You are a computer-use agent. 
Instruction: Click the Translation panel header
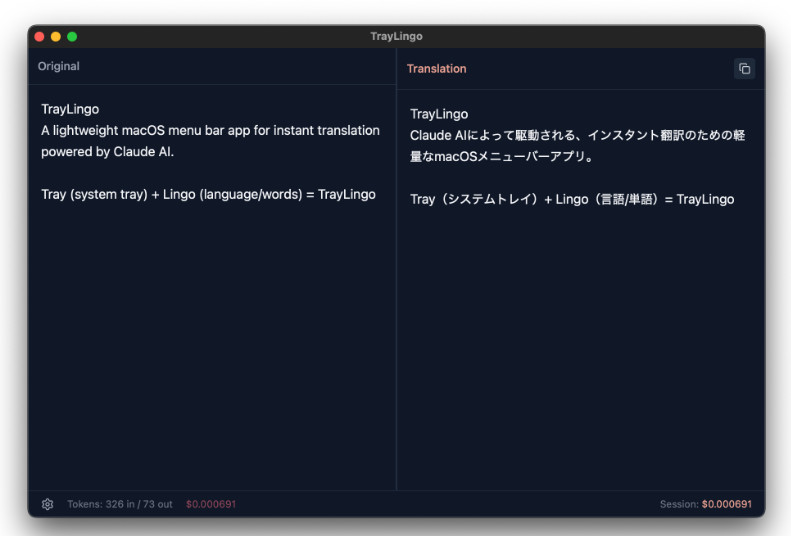[436, 69]
